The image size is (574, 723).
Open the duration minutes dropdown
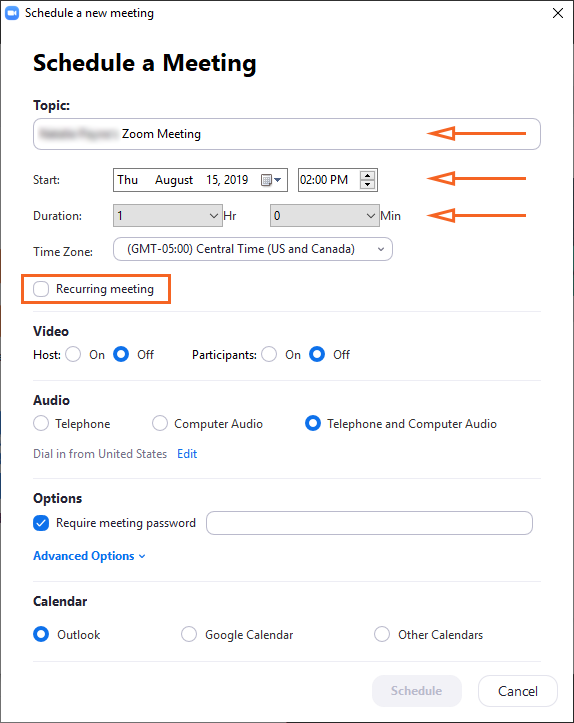point(325,216)
